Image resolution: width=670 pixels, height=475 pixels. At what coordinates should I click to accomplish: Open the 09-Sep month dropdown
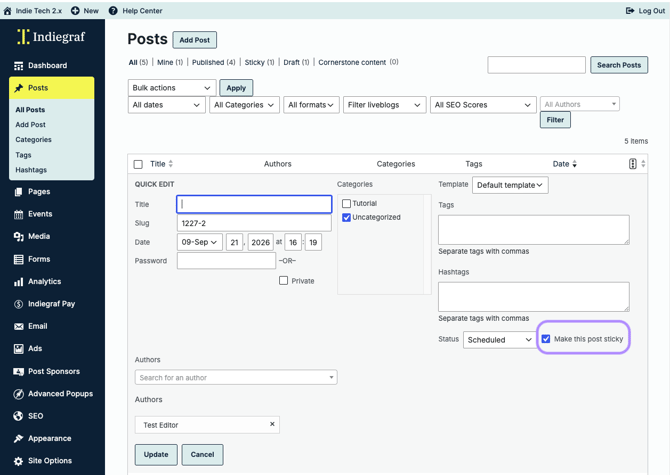point(200,242)
